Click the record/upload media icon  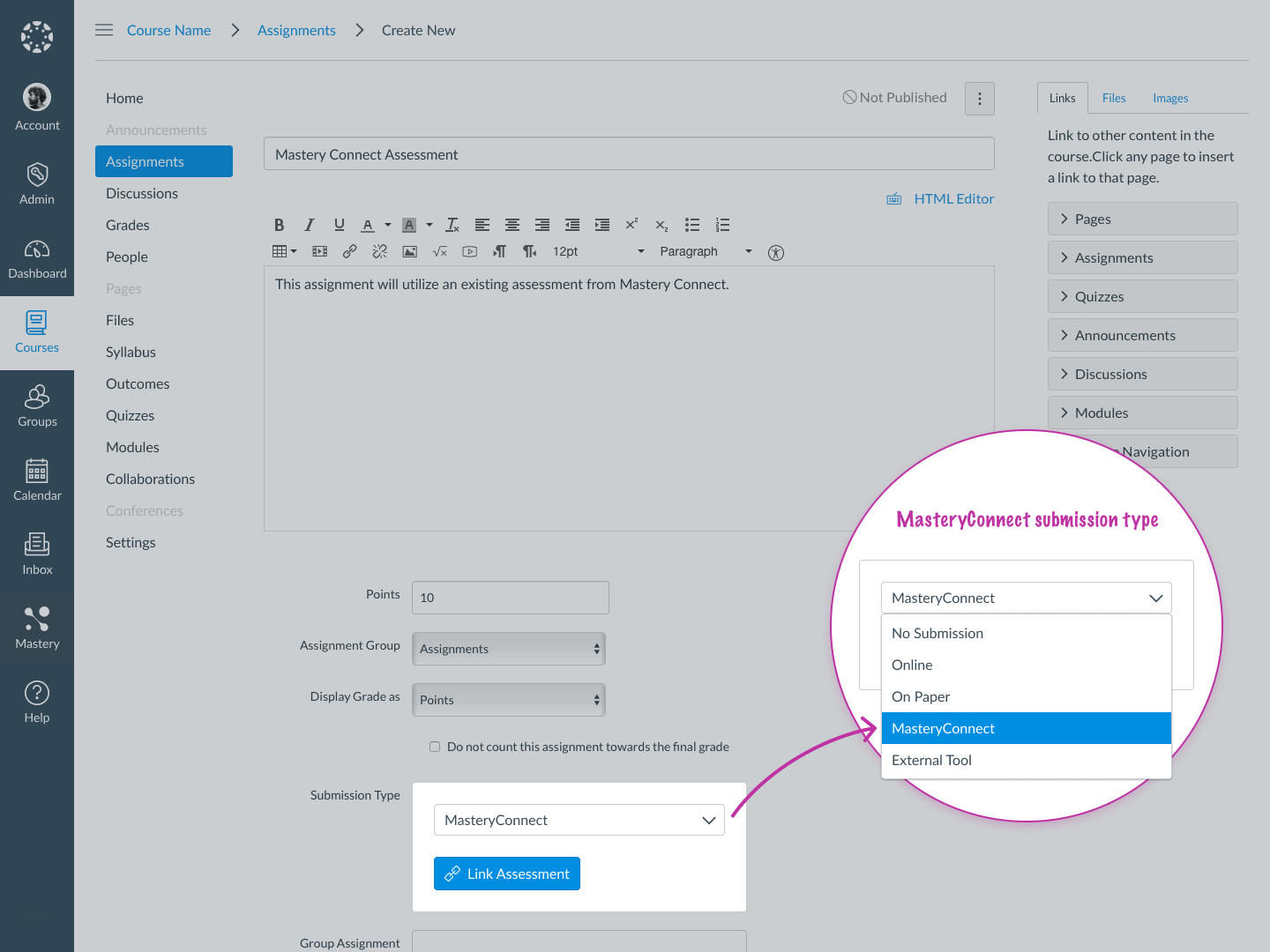(469, 251)
